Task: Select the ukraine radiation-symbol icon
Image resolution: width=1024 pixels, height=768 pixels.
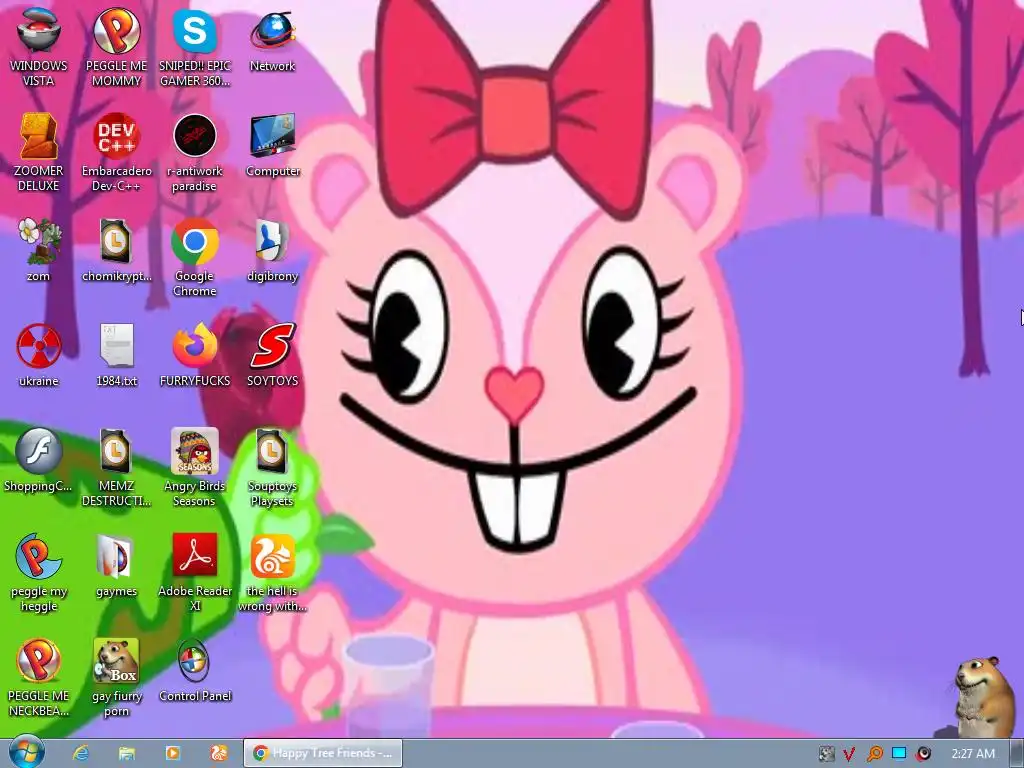Action: coord(39,355)
